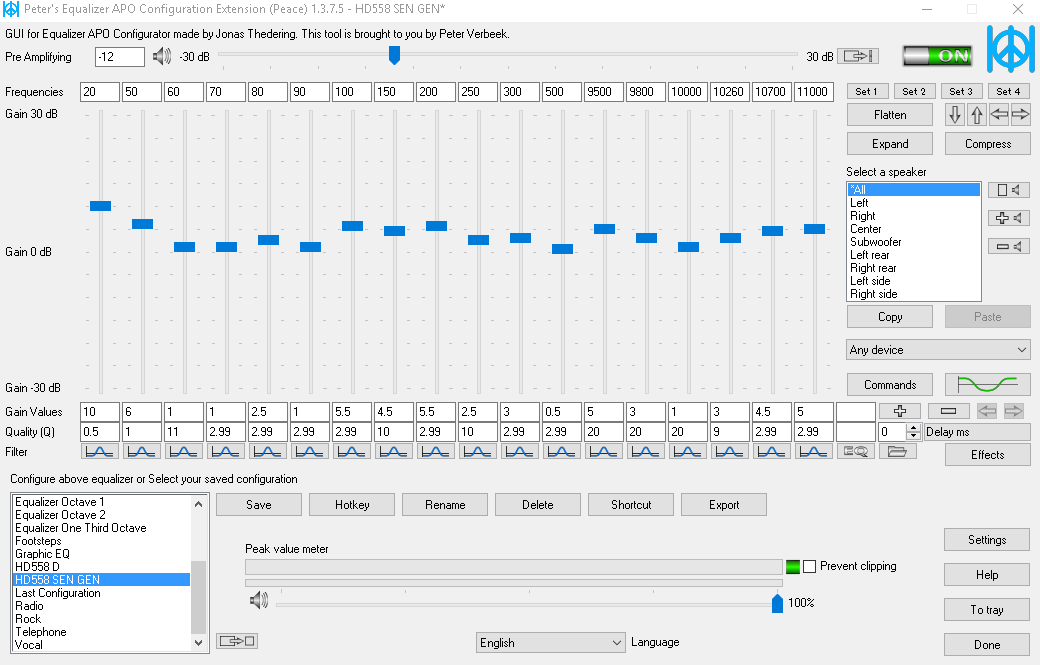The width and height of the screenshot is (1040, 665).
Task: Shift all gains down with down arrow
Action: pos(954,115)
